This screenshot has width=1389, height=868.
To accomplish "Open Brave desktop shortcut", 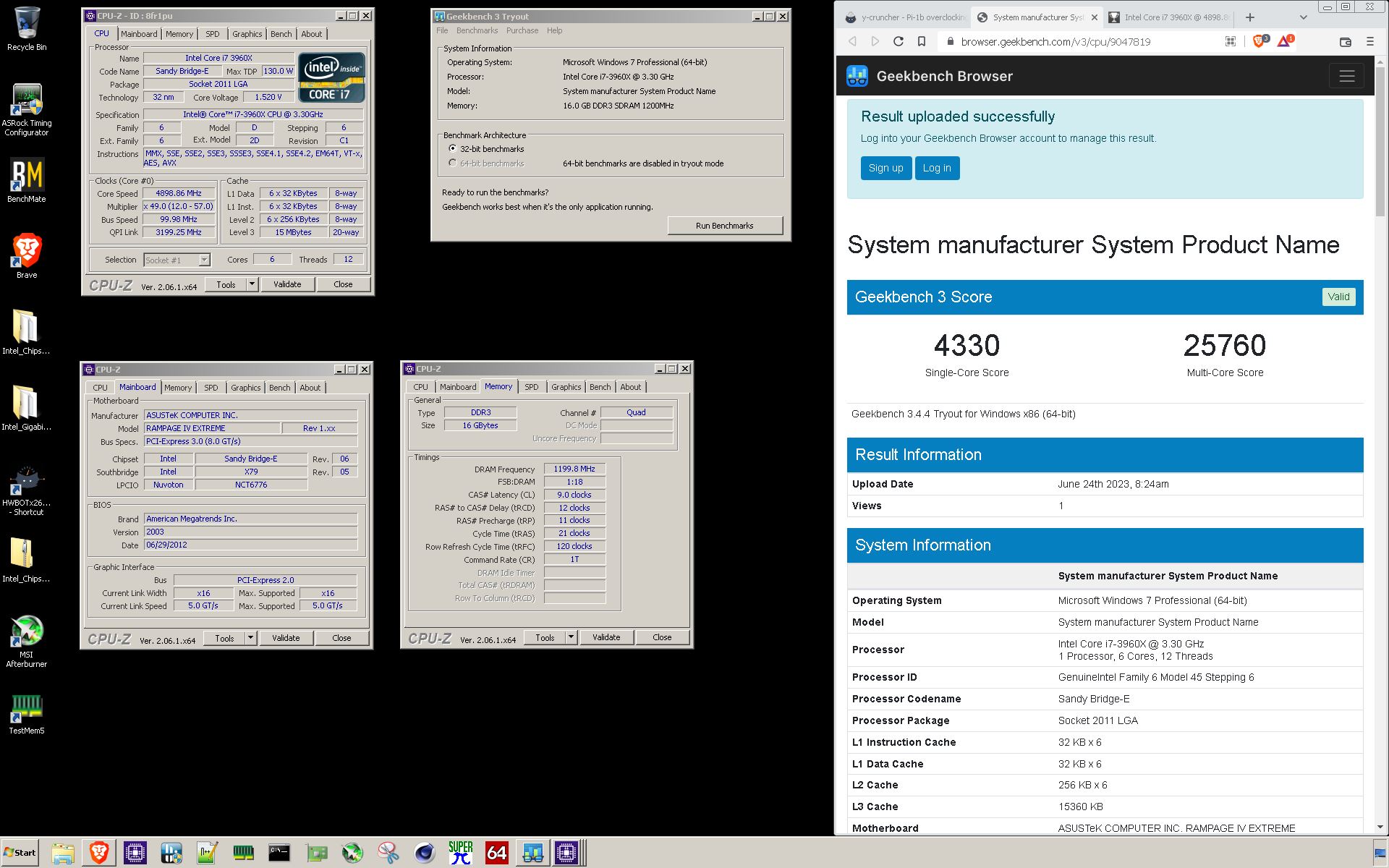I will [x=27, y=257].
